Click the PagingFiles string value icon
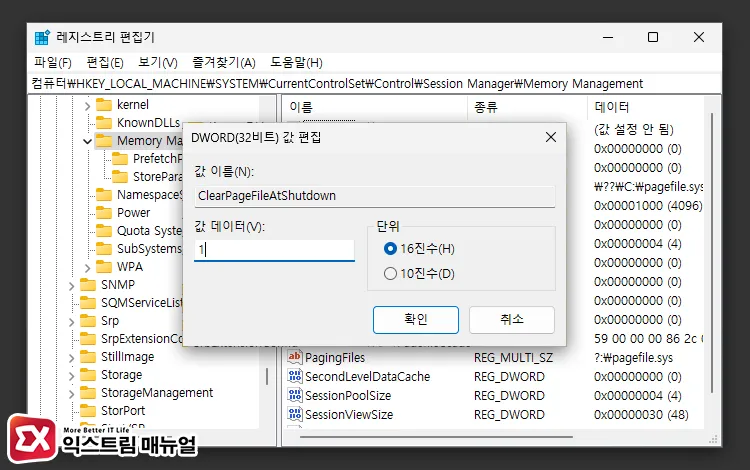Image resolution: width=750 pixels, height=470 pixels. (x=295, y=357)
